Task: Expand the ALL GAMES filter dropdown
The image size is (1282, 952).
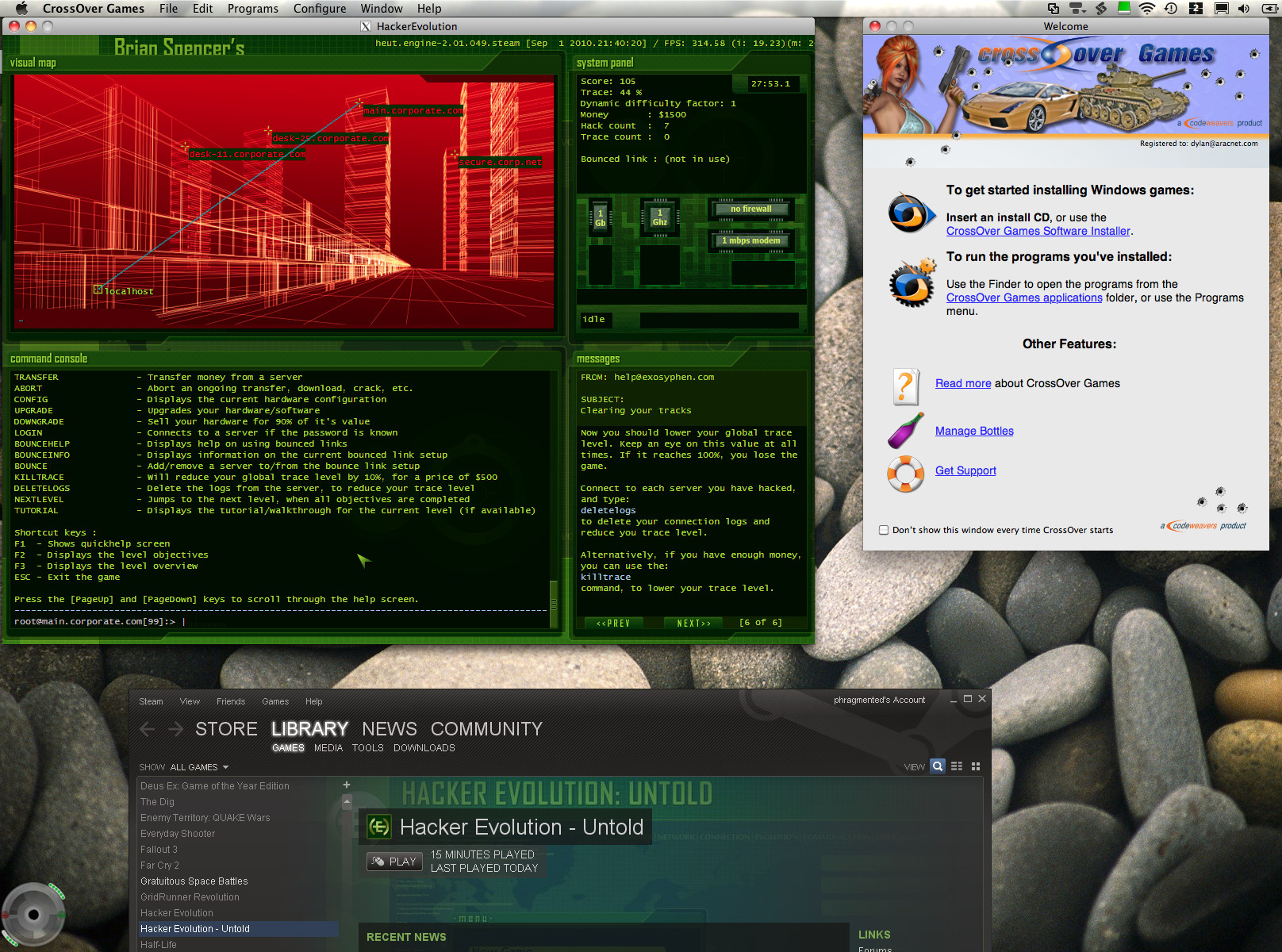Action: [199, 767]
